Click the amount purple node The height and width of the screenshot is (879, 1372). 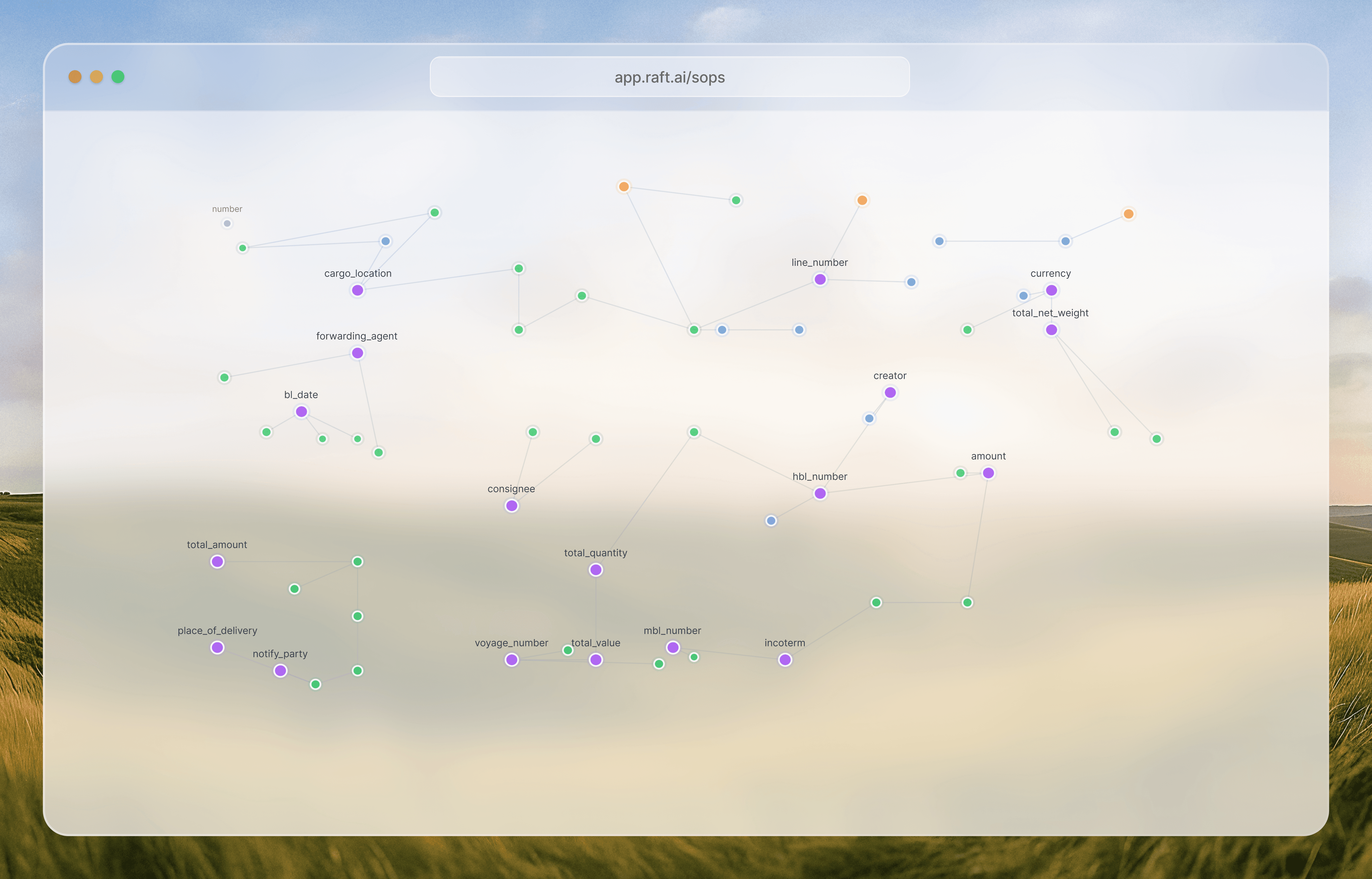pos(989,473)
